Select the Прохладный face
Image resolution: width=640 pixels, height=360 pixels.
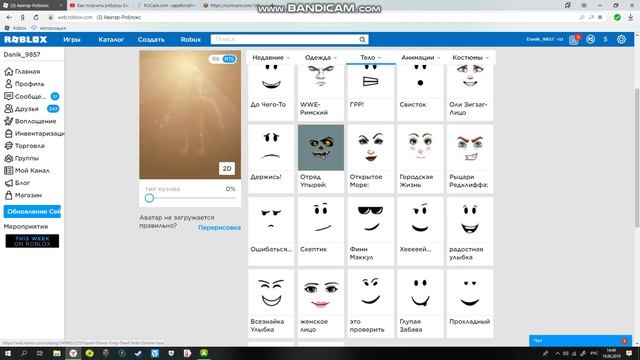click(470, 303)
